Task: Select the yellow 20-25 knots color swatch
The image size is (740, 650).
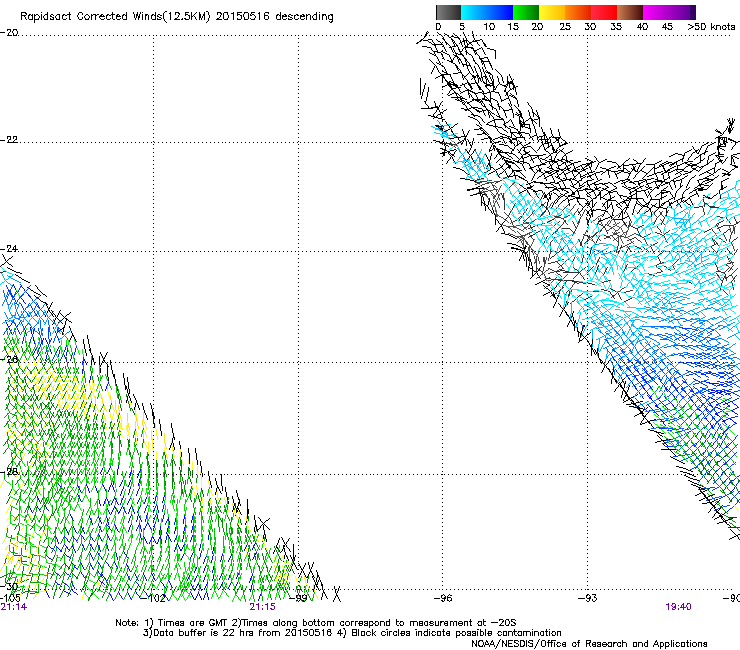Action: [552, 12]
